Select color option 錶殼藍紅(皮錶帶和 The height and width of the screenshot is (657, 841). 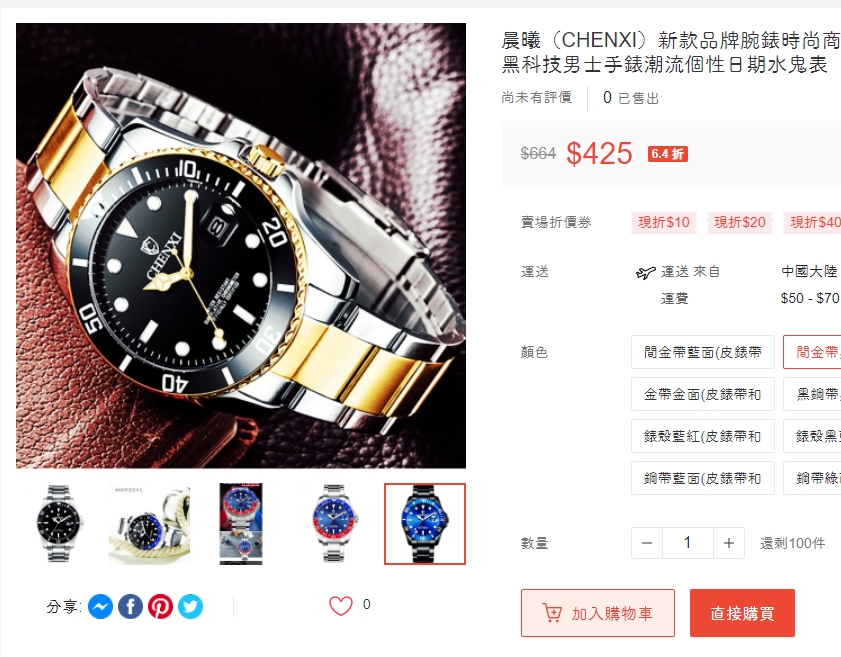click(703, 436)
